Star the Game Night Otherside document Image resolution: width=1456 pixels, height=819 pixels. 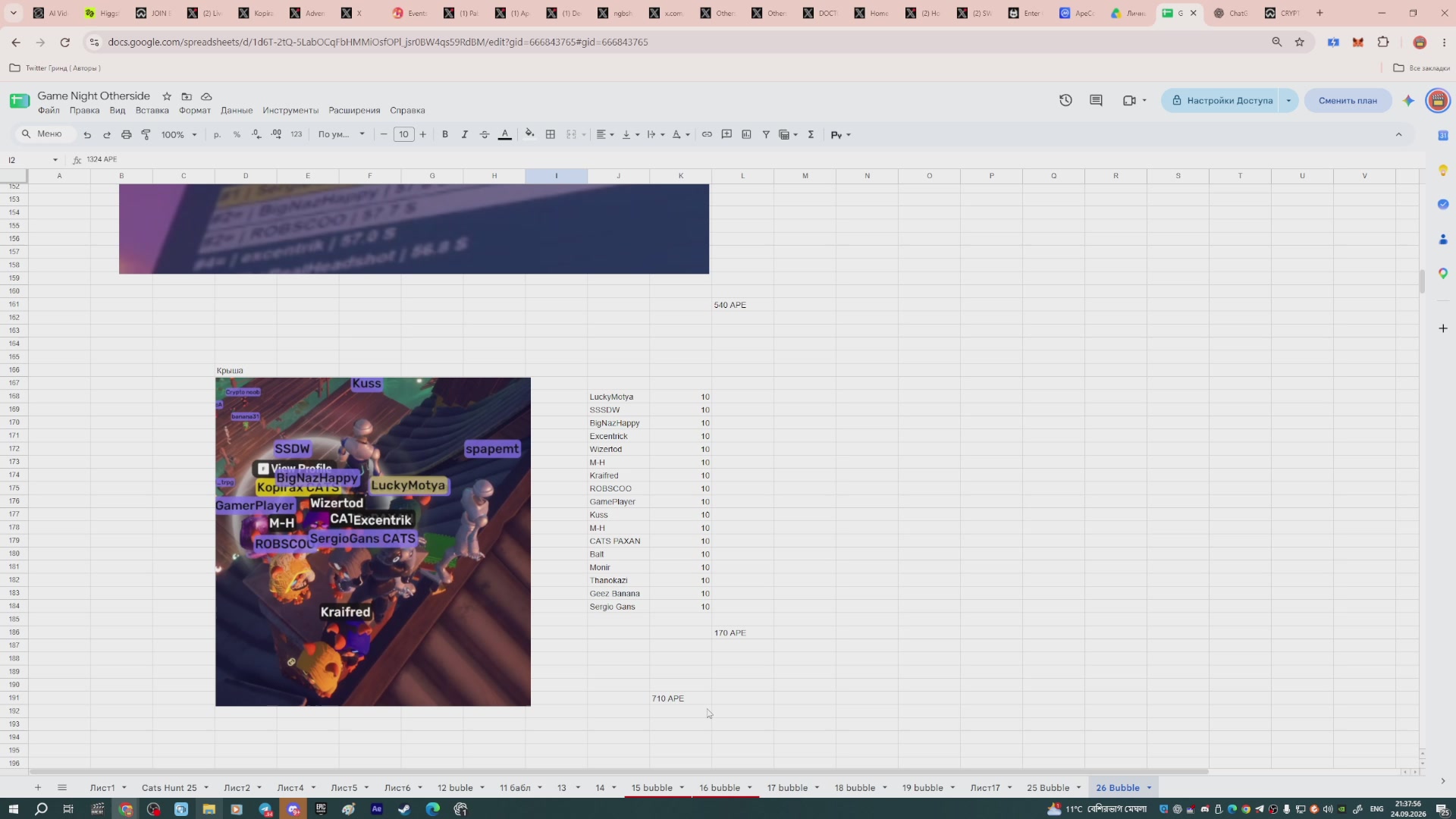pyautogui.click(x=167, y=96)
